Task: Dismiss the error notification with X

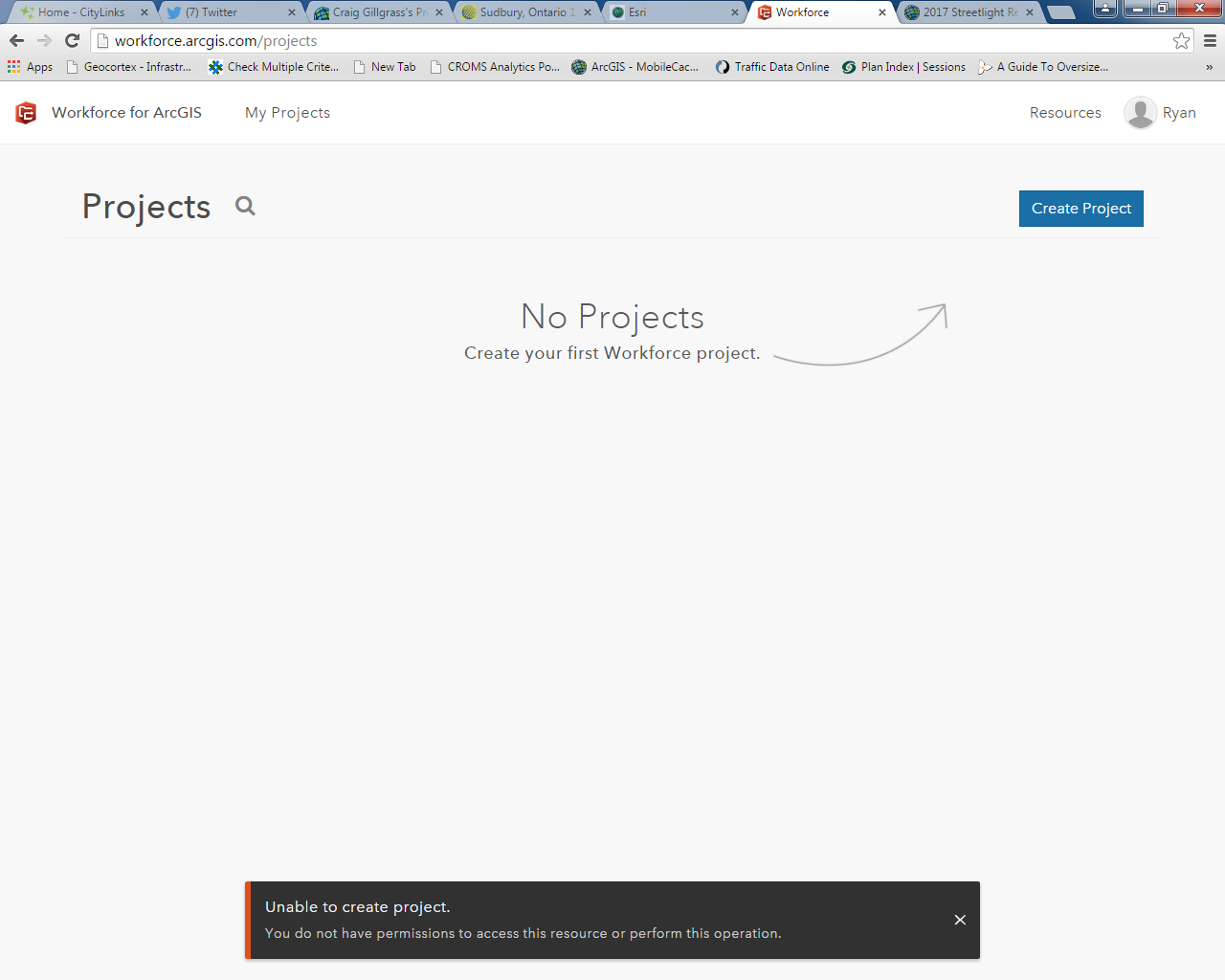Action: click(960, 920)
